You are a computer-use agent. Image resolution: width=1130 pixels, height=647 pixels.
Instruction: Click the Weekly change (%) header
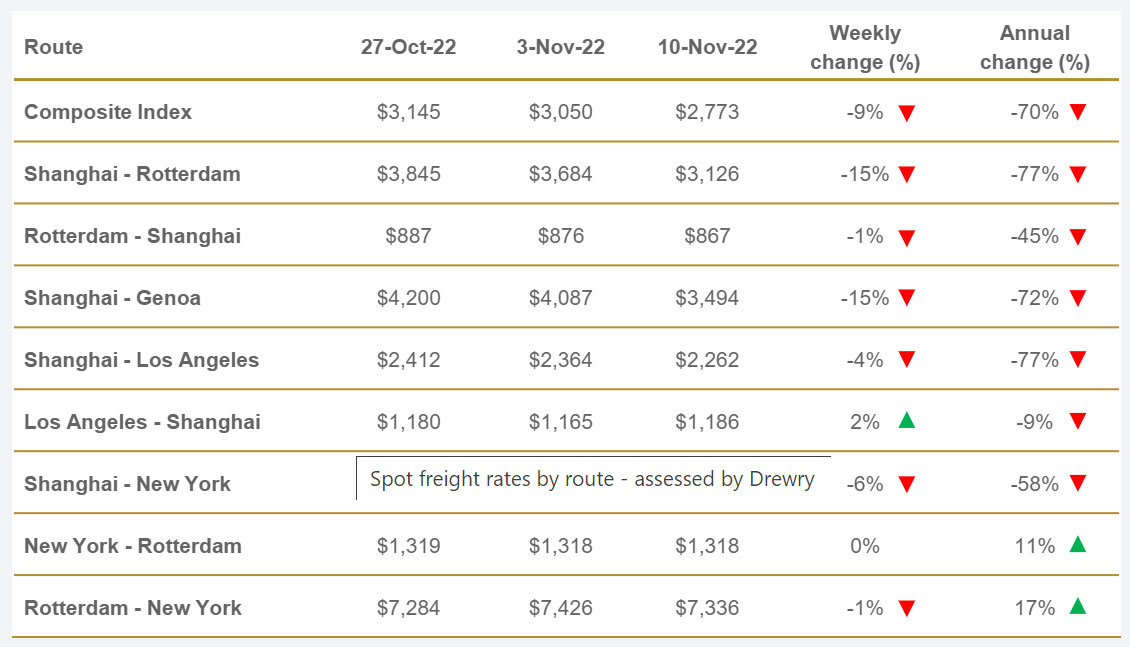point(865,47)
